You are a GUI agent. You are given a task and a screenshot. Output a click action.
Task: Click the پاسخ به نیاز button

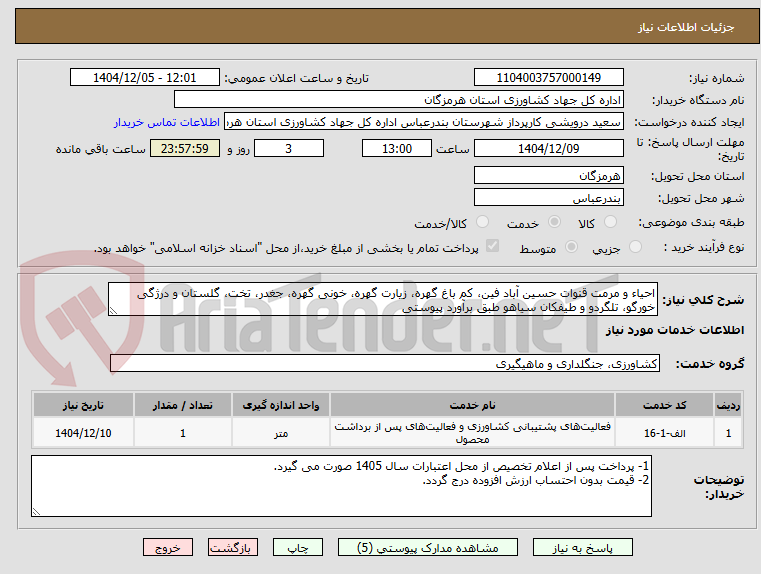(x=582, y=547)
